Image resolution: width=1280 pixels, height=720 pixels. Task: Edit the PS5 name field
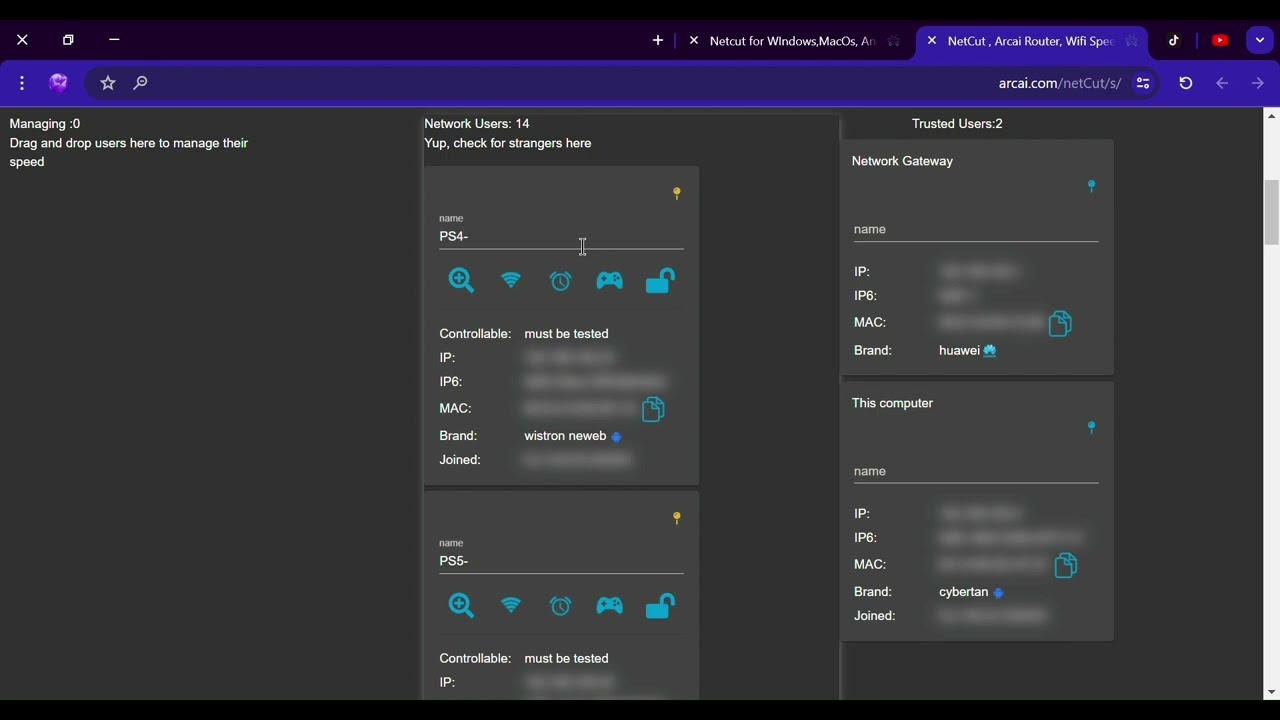tap(561, 562)
